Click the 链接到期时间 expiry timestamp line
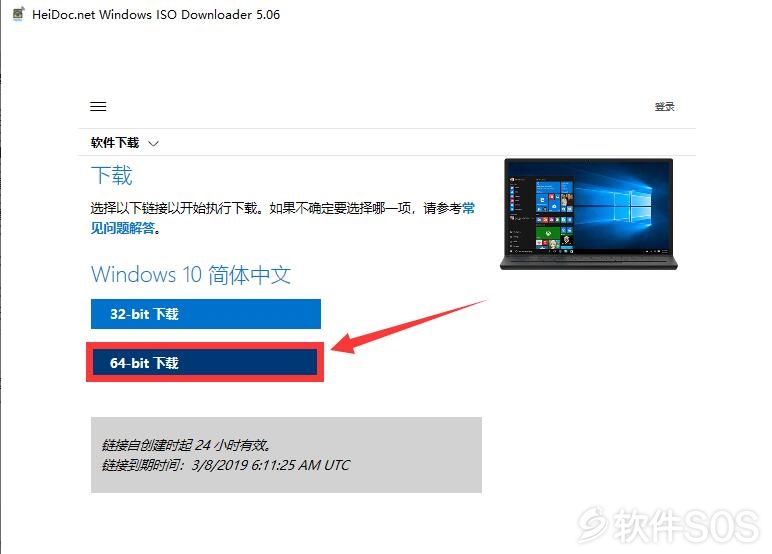The image size is (772, 554). point(226,465)
